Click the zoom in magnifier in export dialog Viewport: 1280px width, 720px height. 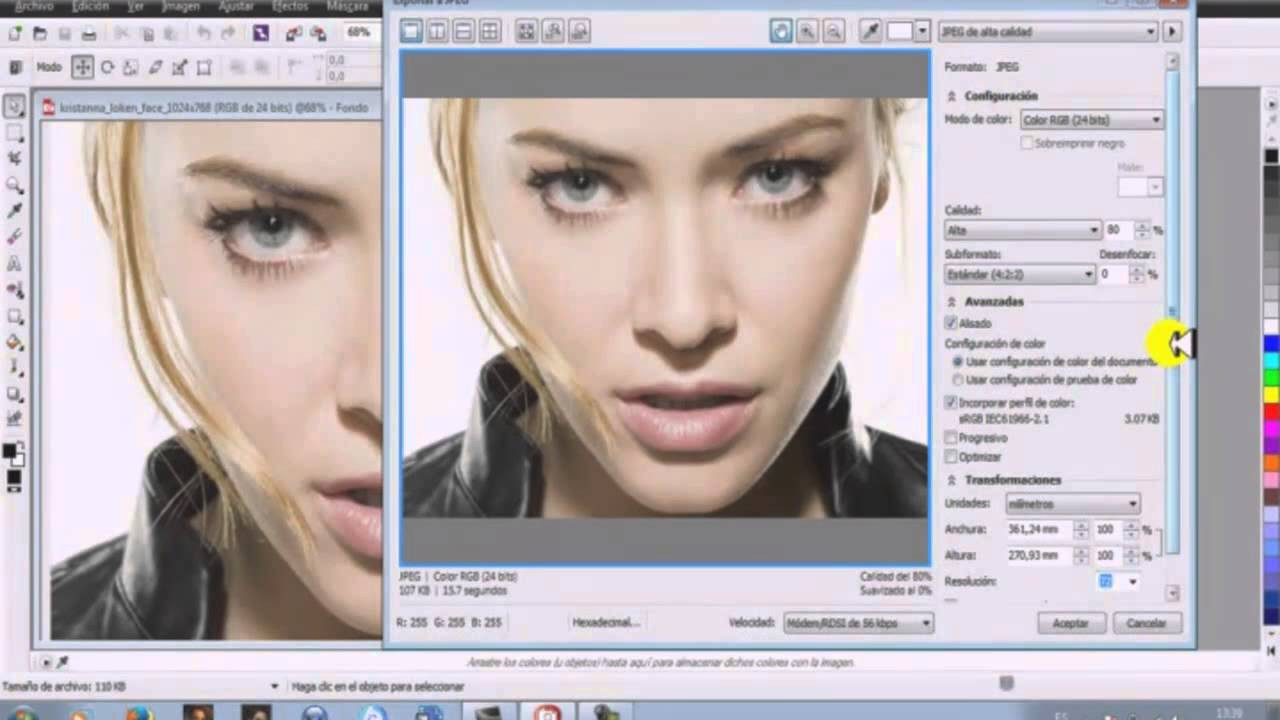pos(806,32)
